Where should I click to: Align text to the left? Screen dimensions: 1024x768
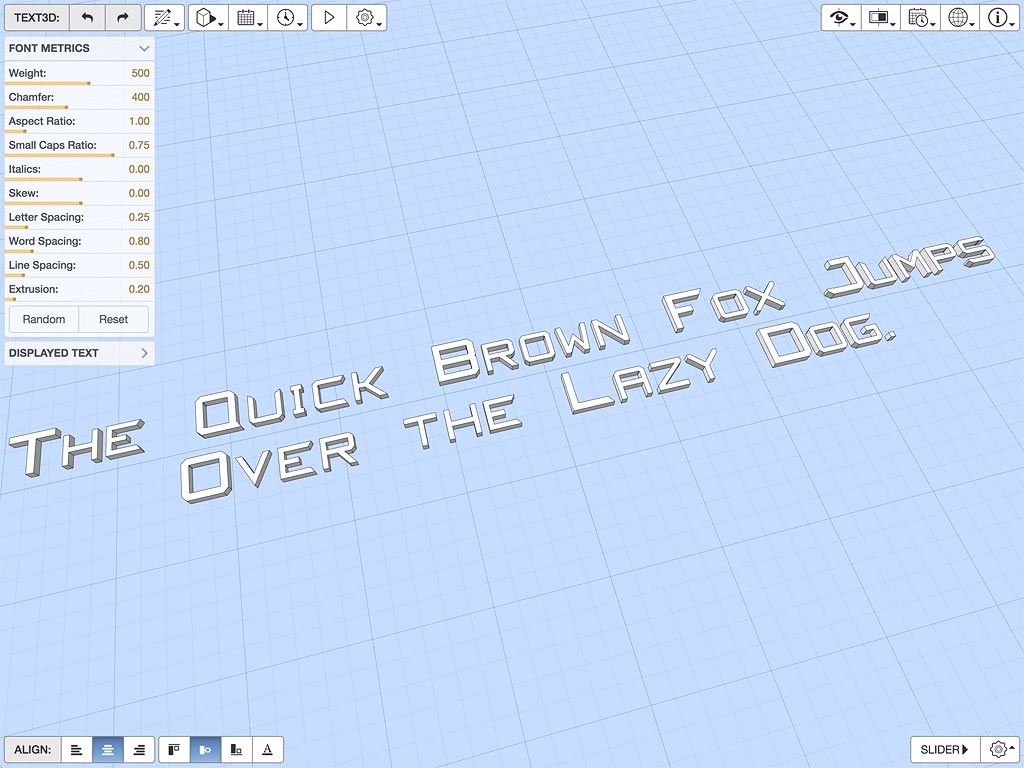[x=76, y=750]
